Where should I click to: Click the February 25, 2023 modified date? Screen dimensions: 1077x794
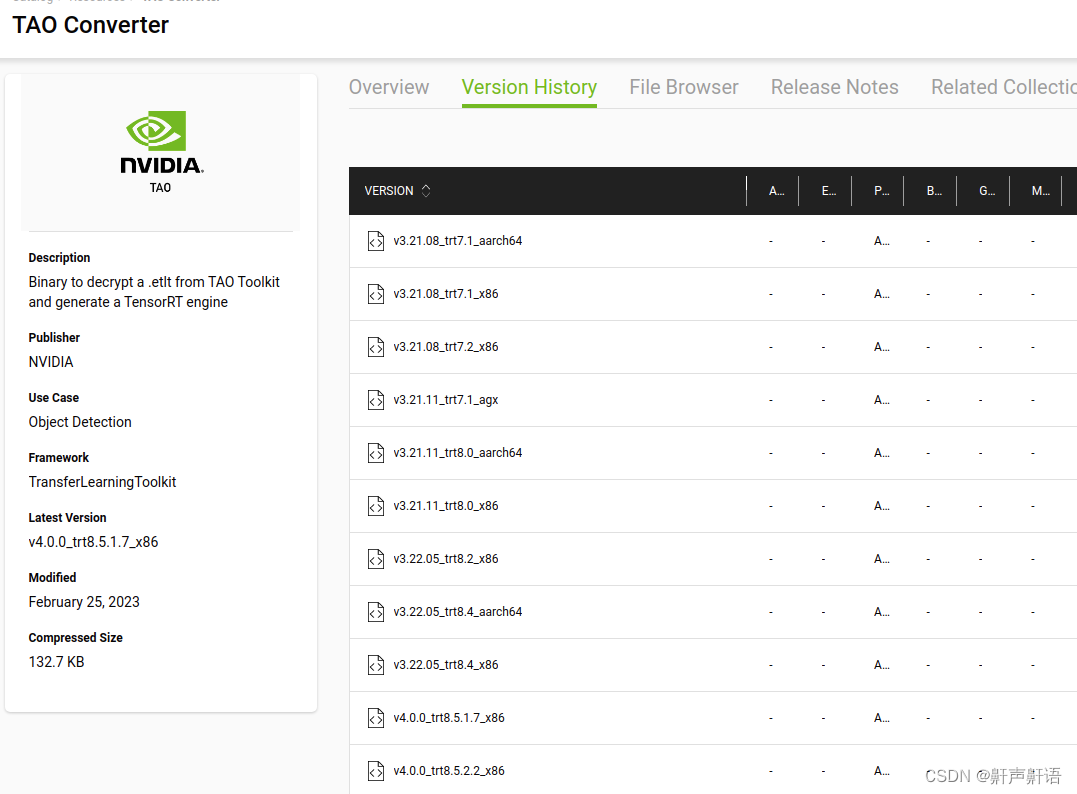(x=84, y=602)
